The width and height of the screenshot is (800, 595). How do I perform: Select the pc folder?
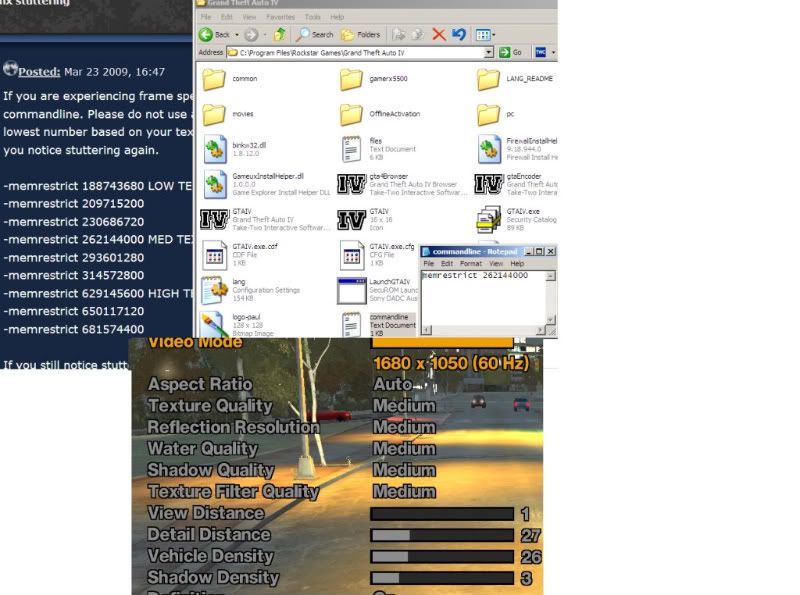coord(495,114)
